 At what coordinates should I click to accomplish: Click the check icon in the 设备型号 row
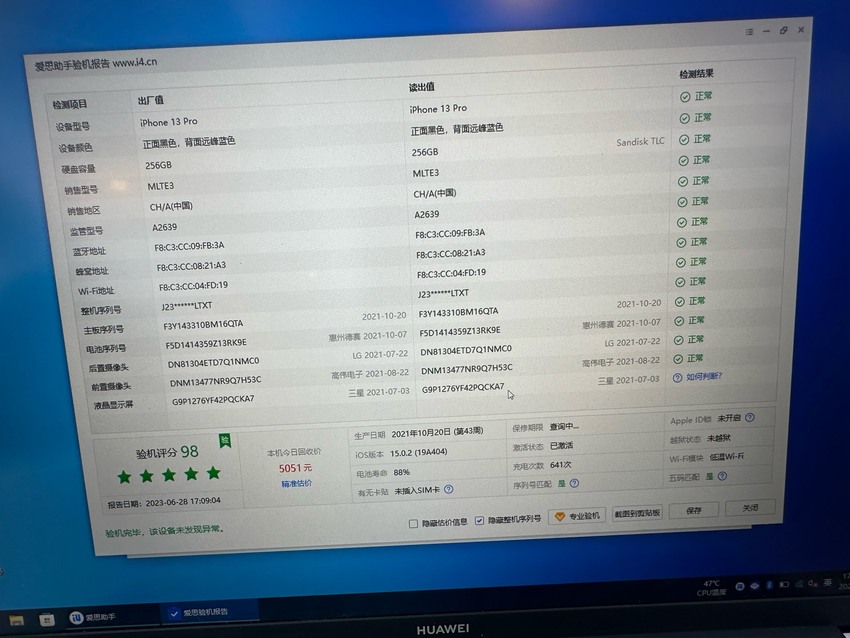point(685,97)
